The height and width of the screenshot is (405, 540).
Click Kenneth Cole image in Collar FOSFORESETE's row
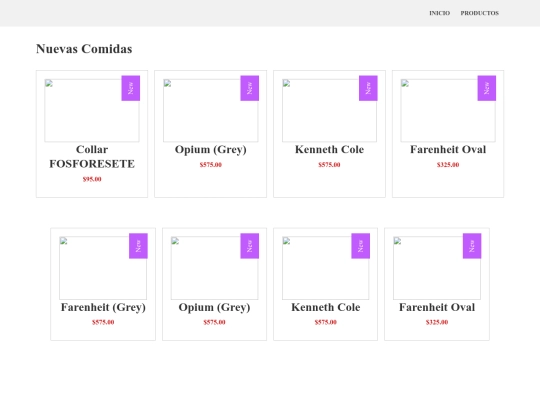[329, 111]
